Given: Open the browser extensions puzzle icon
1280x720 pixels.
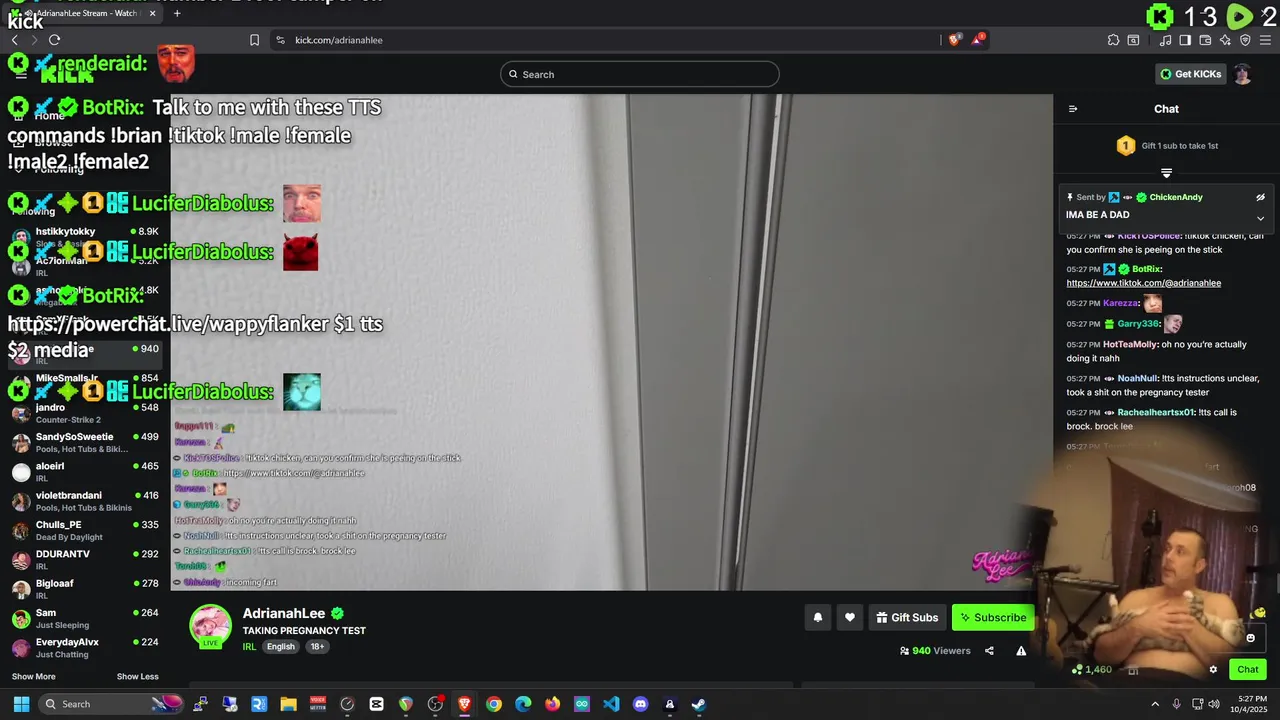Looking at the screenshot, I should (1113, 40).
